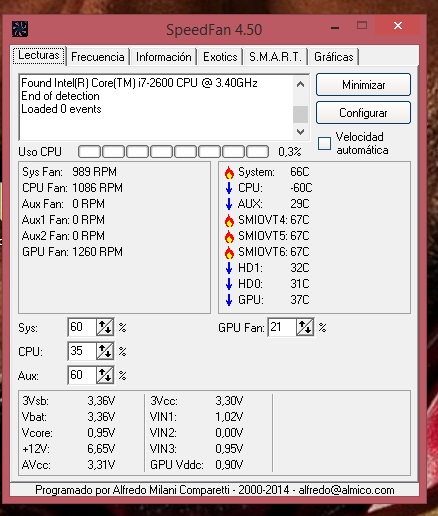Click the SpeedFan app icon in title bar
This screenshot has width=438, height=516.
point(20,29)
